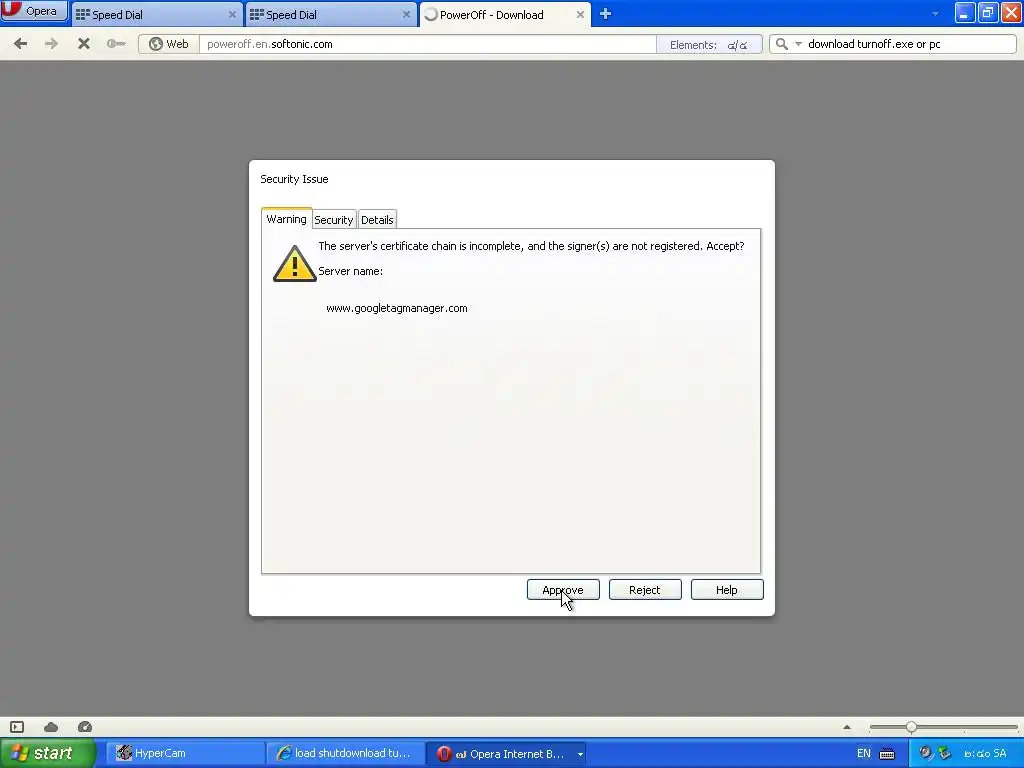Switch to Internet Explorer taskbar window

(x=345, y=753)
